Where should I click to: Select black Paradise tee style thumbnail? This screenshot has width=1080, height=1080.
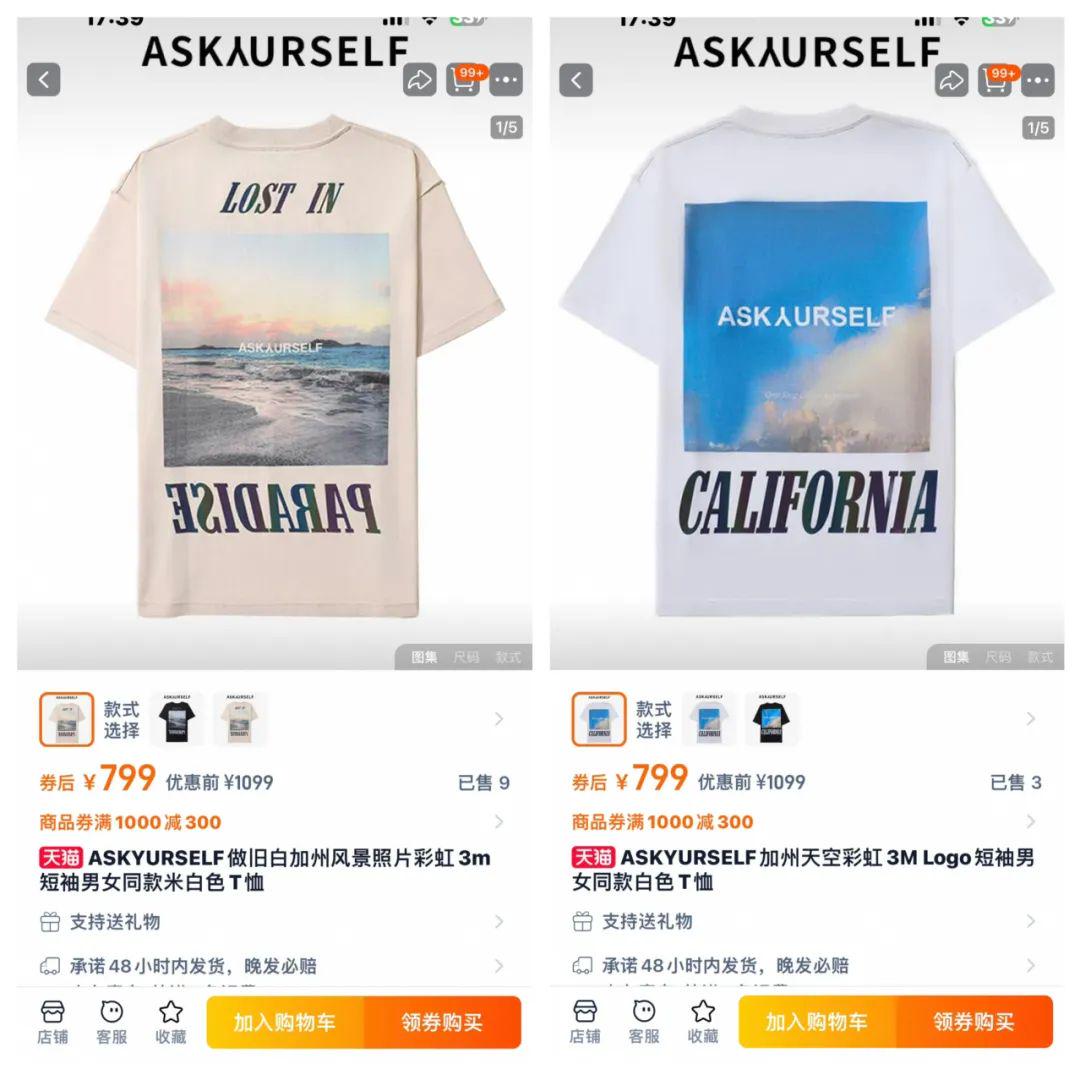(x=177, y=719)
